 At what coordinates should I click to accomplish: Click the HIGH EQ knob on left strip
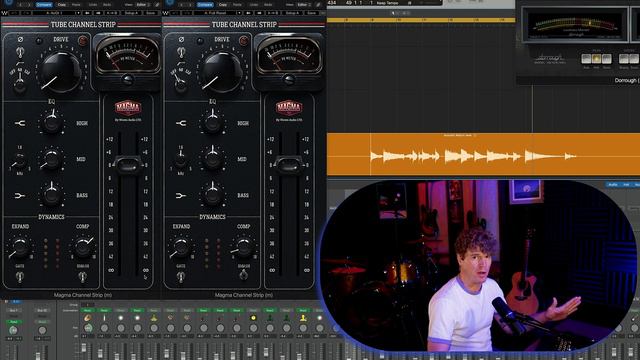51,122
